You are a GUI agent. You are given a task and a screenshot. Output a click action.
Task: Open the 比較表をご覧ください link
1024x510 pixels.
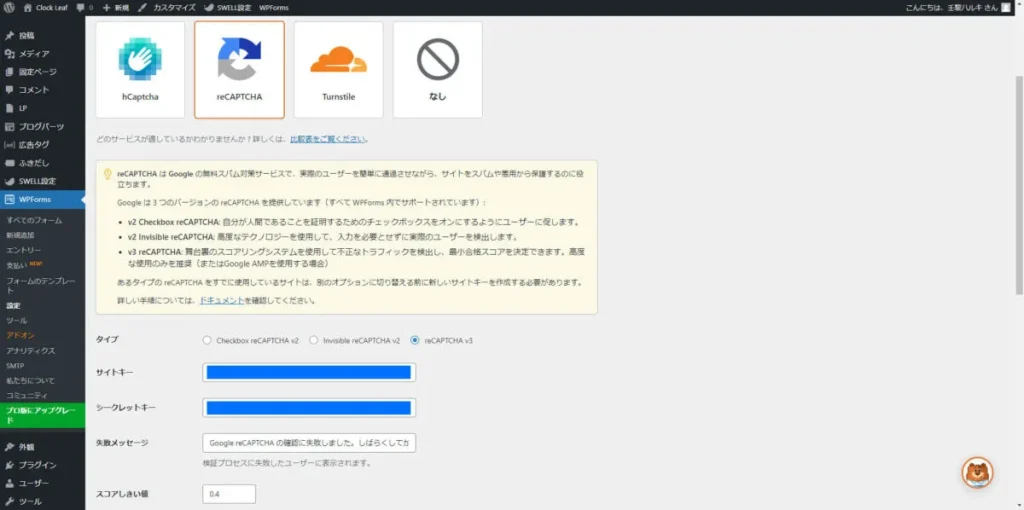(x=328, y=139)
